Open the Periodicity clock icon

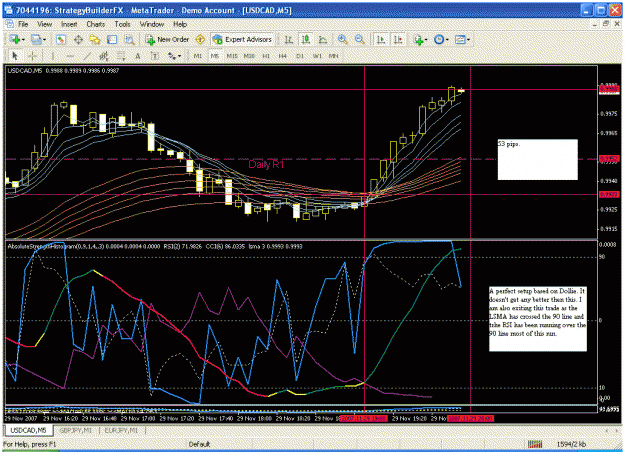pyautogui.click(x=439, y=39)
